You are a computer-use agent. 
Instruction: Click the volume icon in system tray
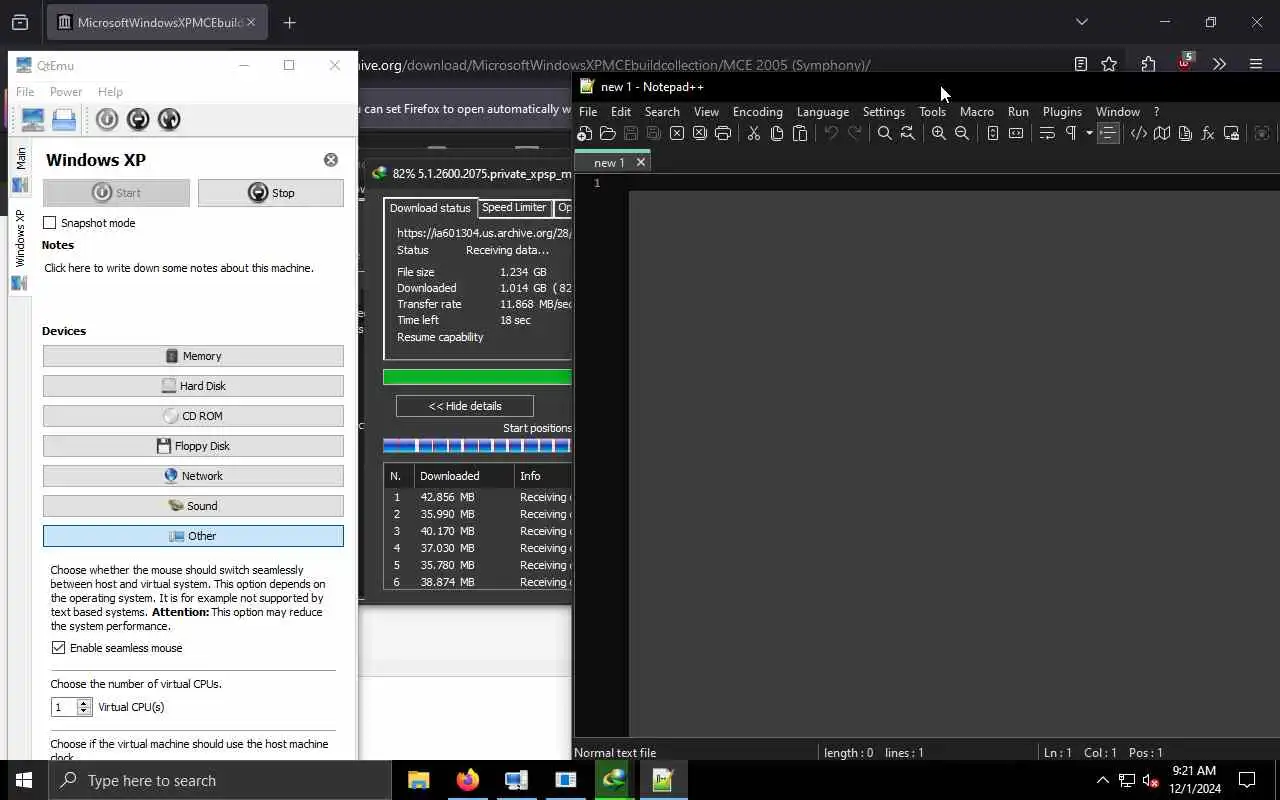(x=1150, y=781)
